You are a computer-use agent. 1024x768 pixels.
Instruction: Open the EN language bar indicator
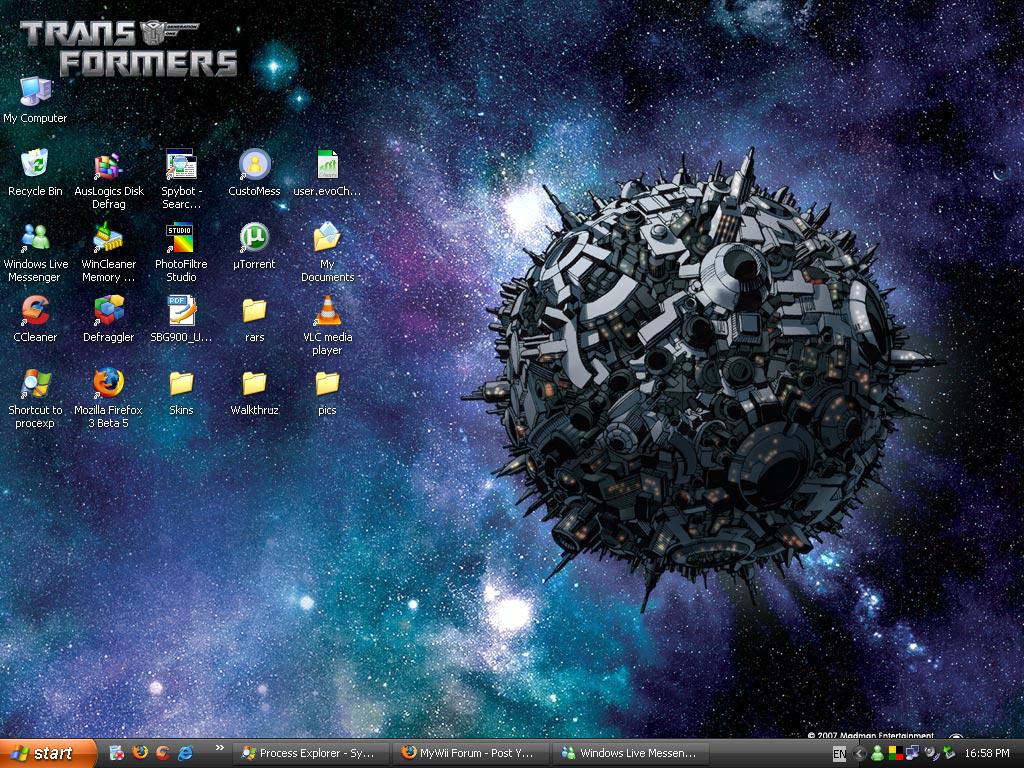pos(839,754)
